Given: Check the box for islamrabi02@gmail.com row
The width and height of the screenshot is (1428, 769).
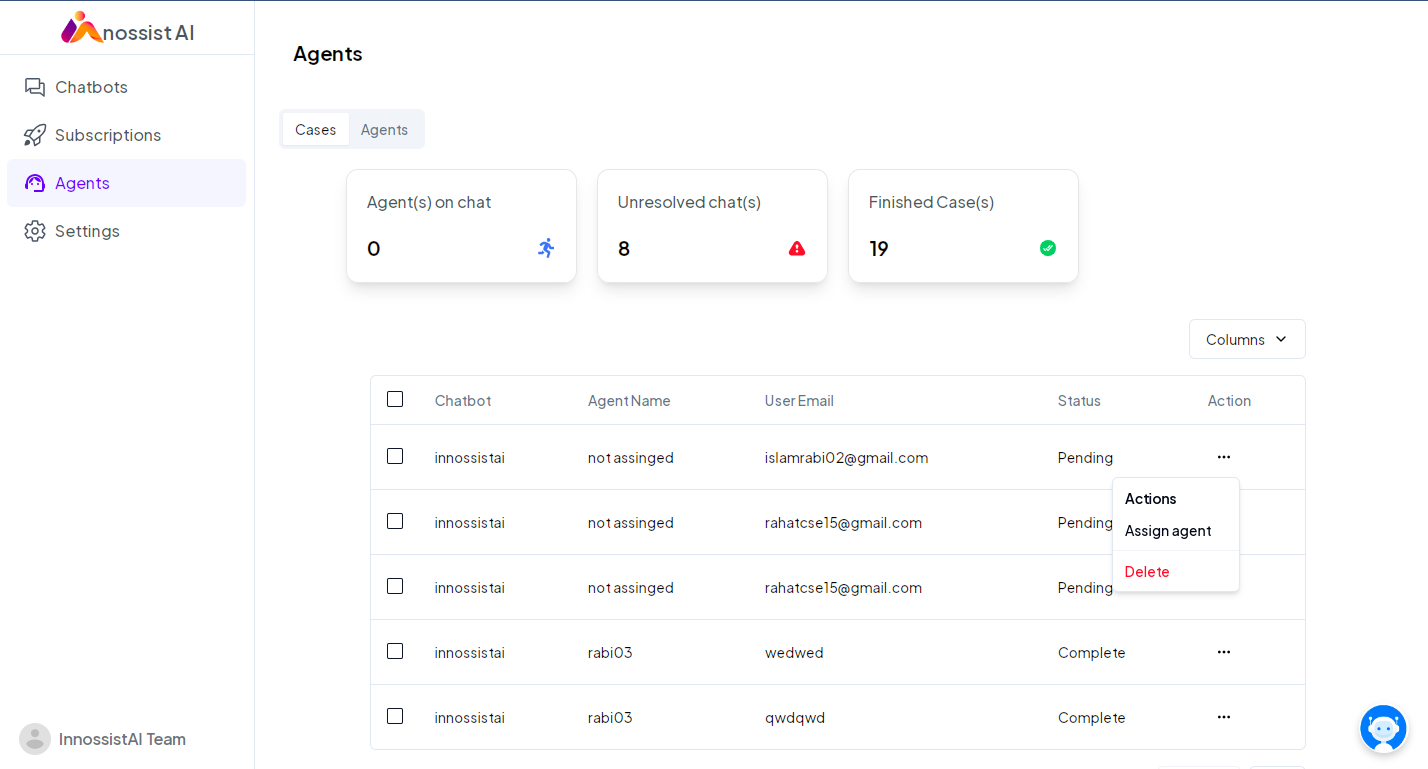Looking at the screenshot, I should point(395,456).
